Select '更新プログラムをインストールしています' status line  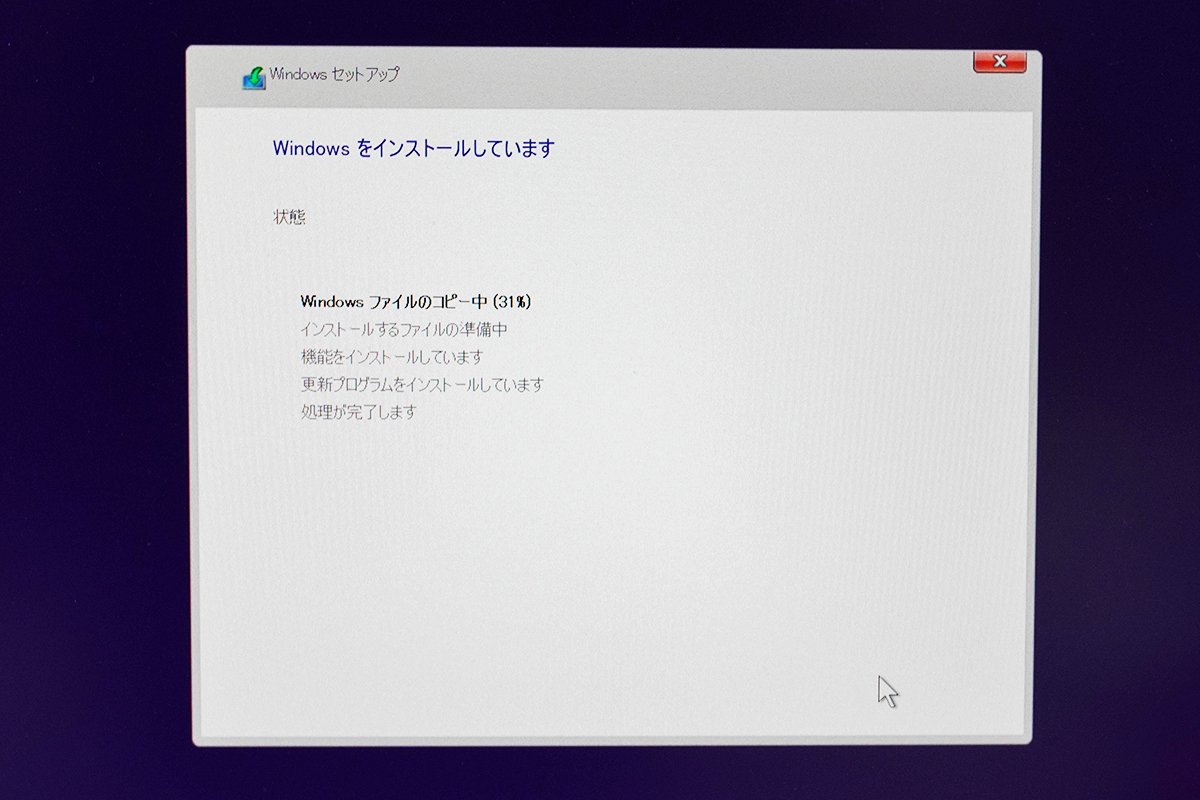pos(422,384)
